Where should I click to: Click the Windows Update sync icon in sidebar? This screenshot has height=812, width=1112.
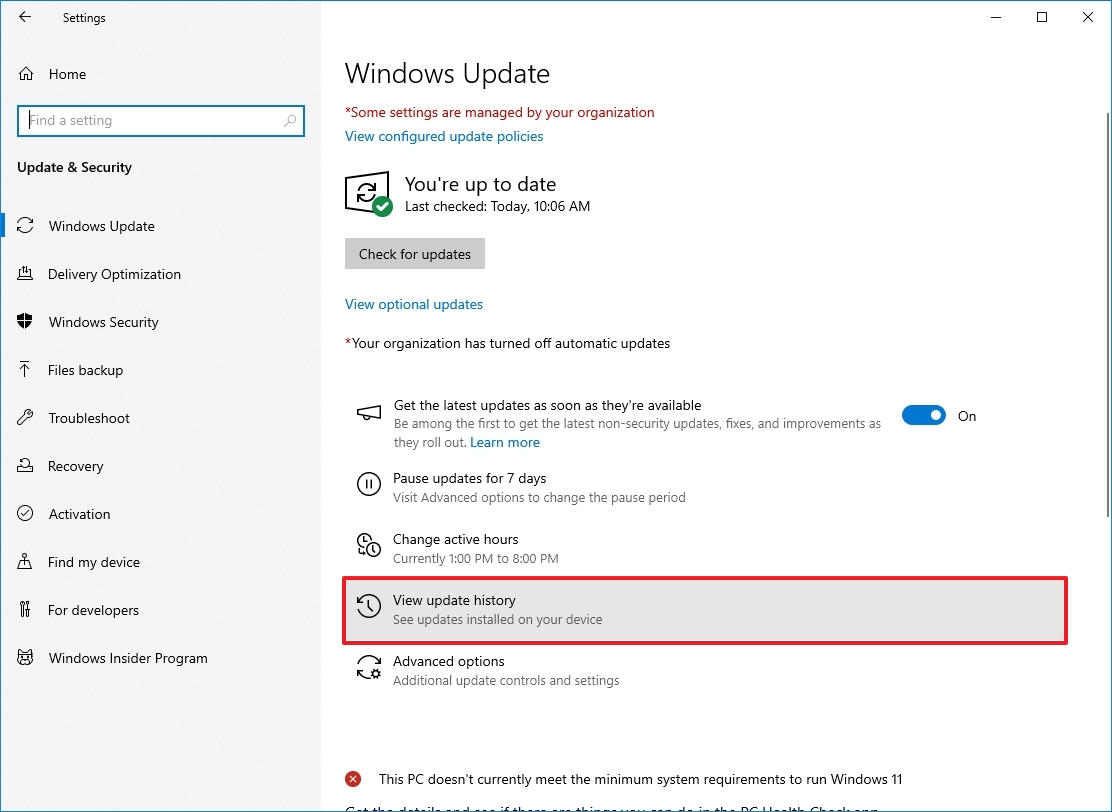pos(26,226)
